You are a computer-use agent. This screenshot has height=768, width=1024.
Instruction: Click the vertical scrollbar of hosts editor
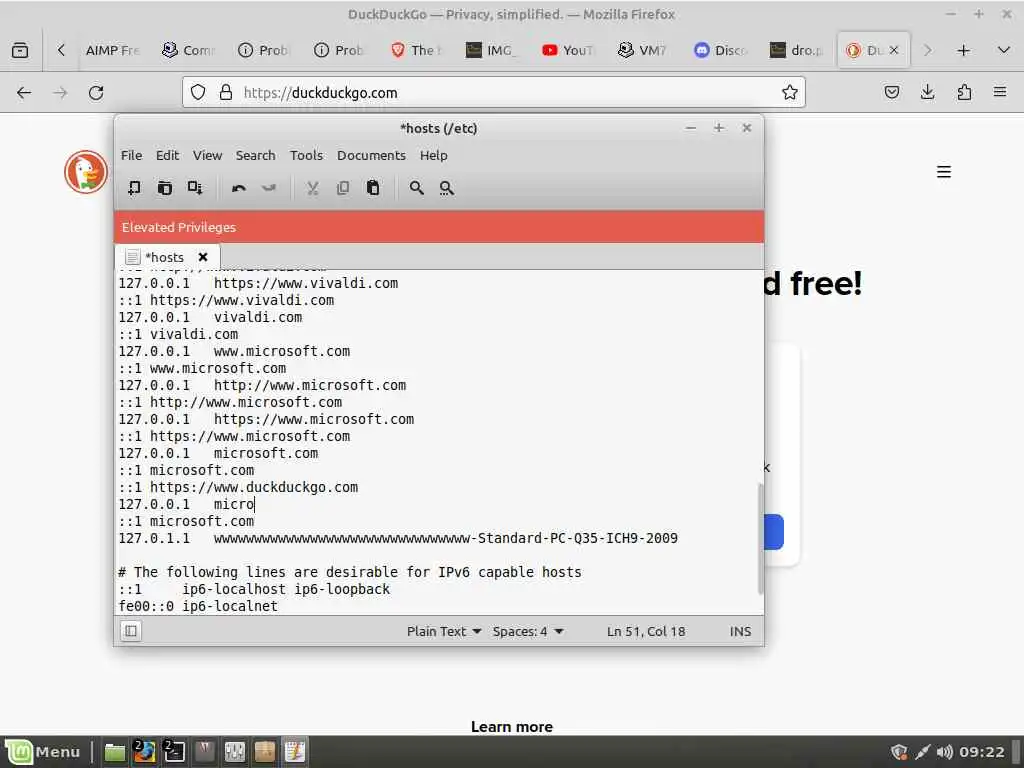coord(760,539)
